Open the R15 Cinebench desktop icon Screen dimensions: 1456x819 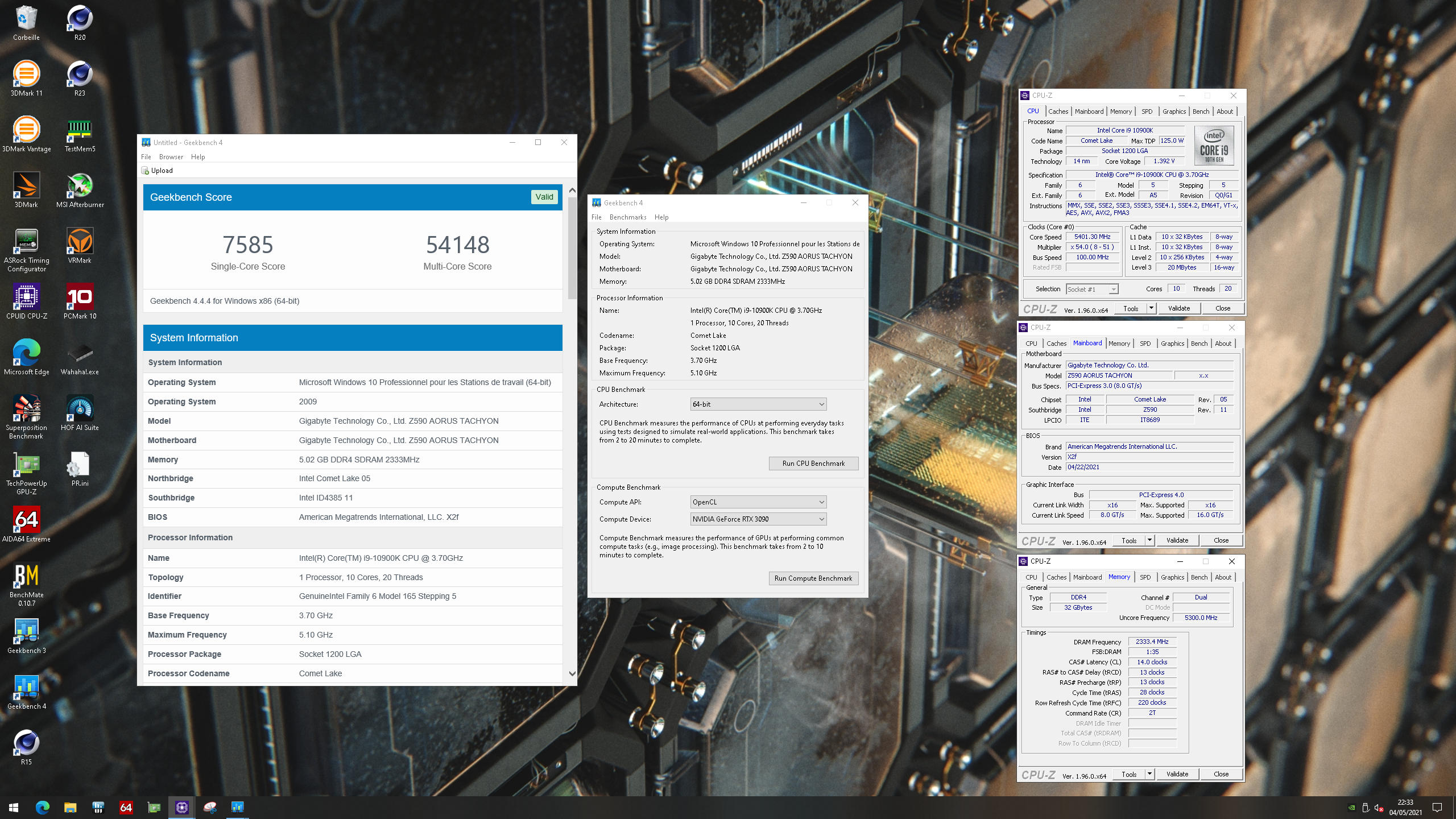(26, 747)
